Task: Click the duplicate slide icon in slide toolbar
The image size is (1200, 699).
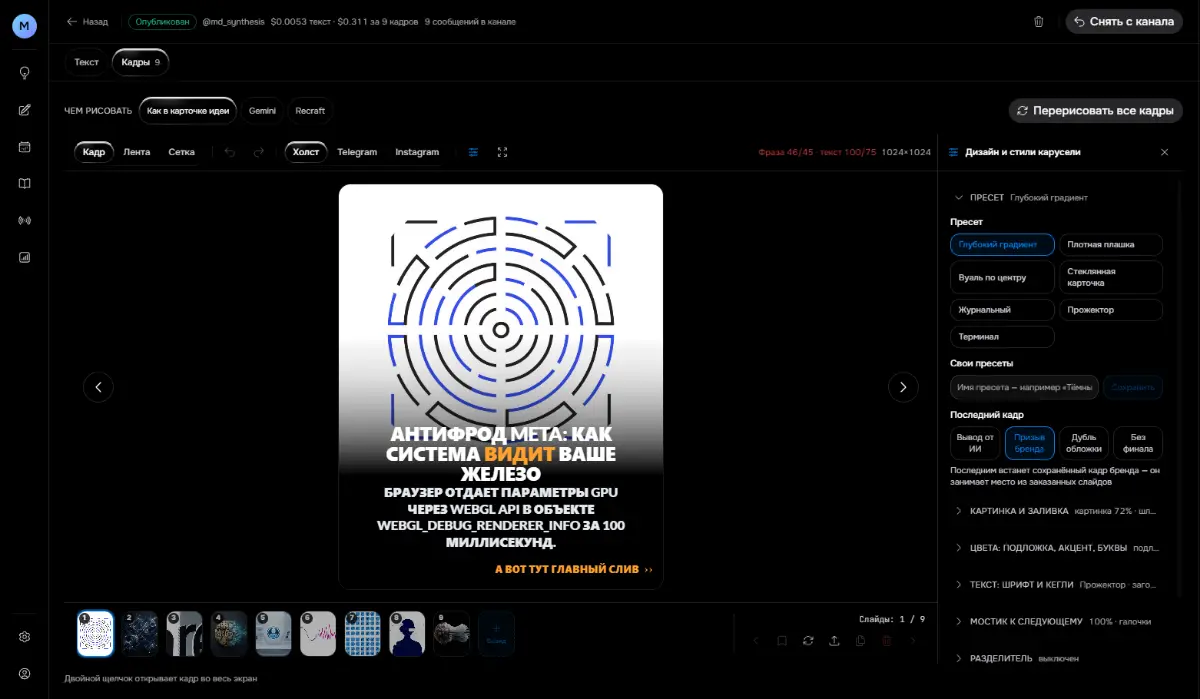Action: (860, 641)
